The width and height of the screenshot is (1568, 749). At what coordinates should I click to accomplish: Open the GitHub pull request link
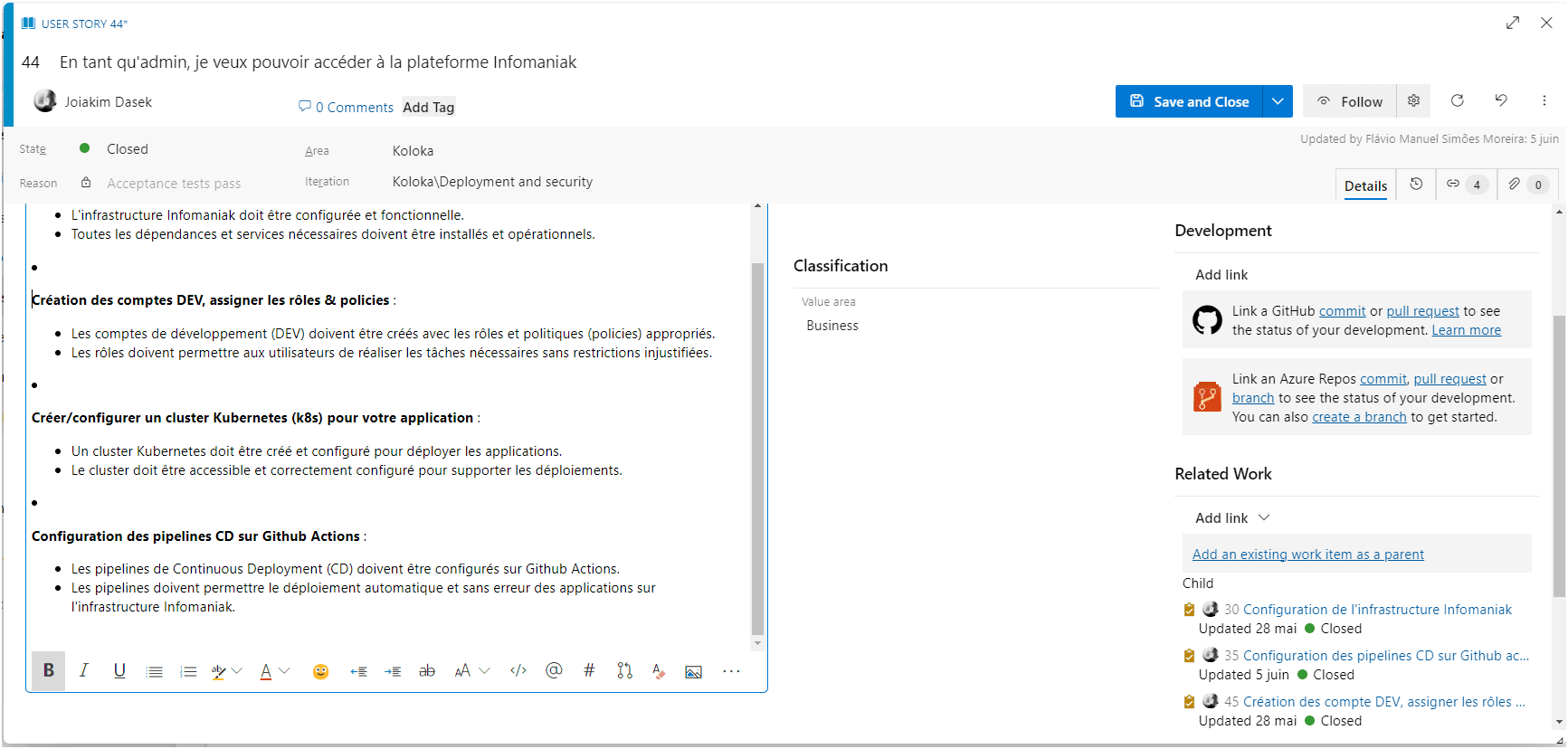point(1422,311)
